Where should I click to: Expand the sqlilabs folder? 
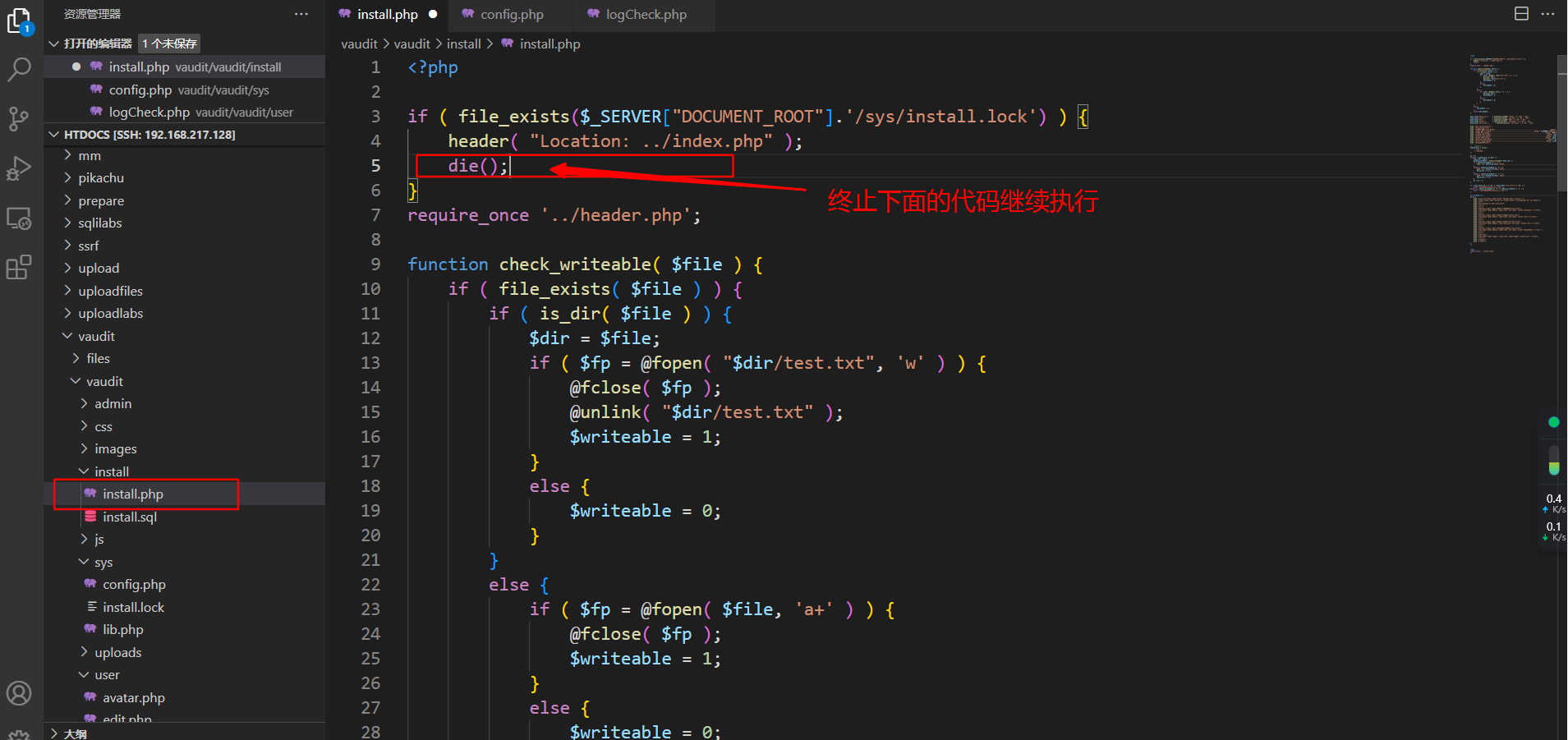(x=68, y=223)
